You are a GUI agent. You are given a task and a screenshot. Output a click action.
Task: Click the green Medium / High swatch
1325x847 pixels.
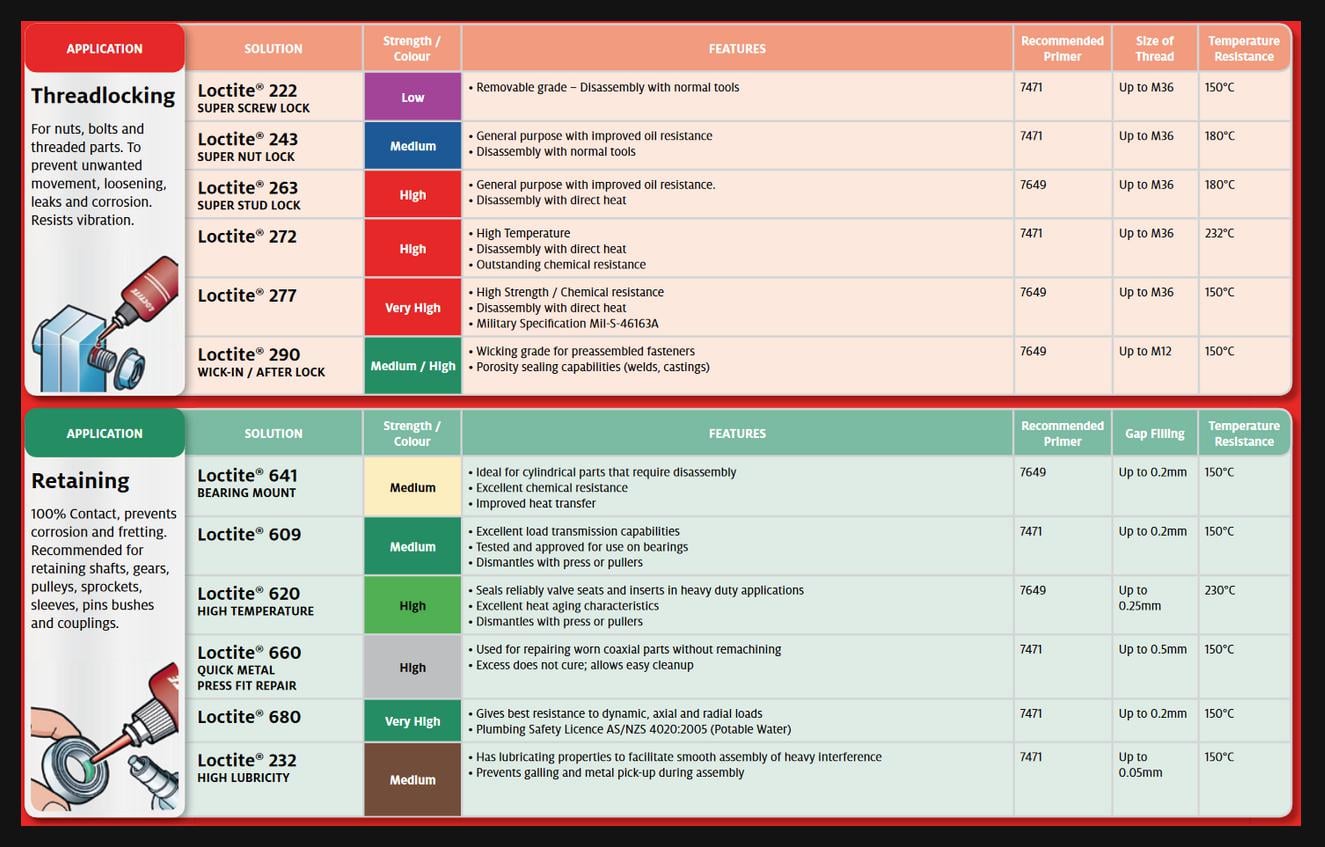click(x=412, y=366)
